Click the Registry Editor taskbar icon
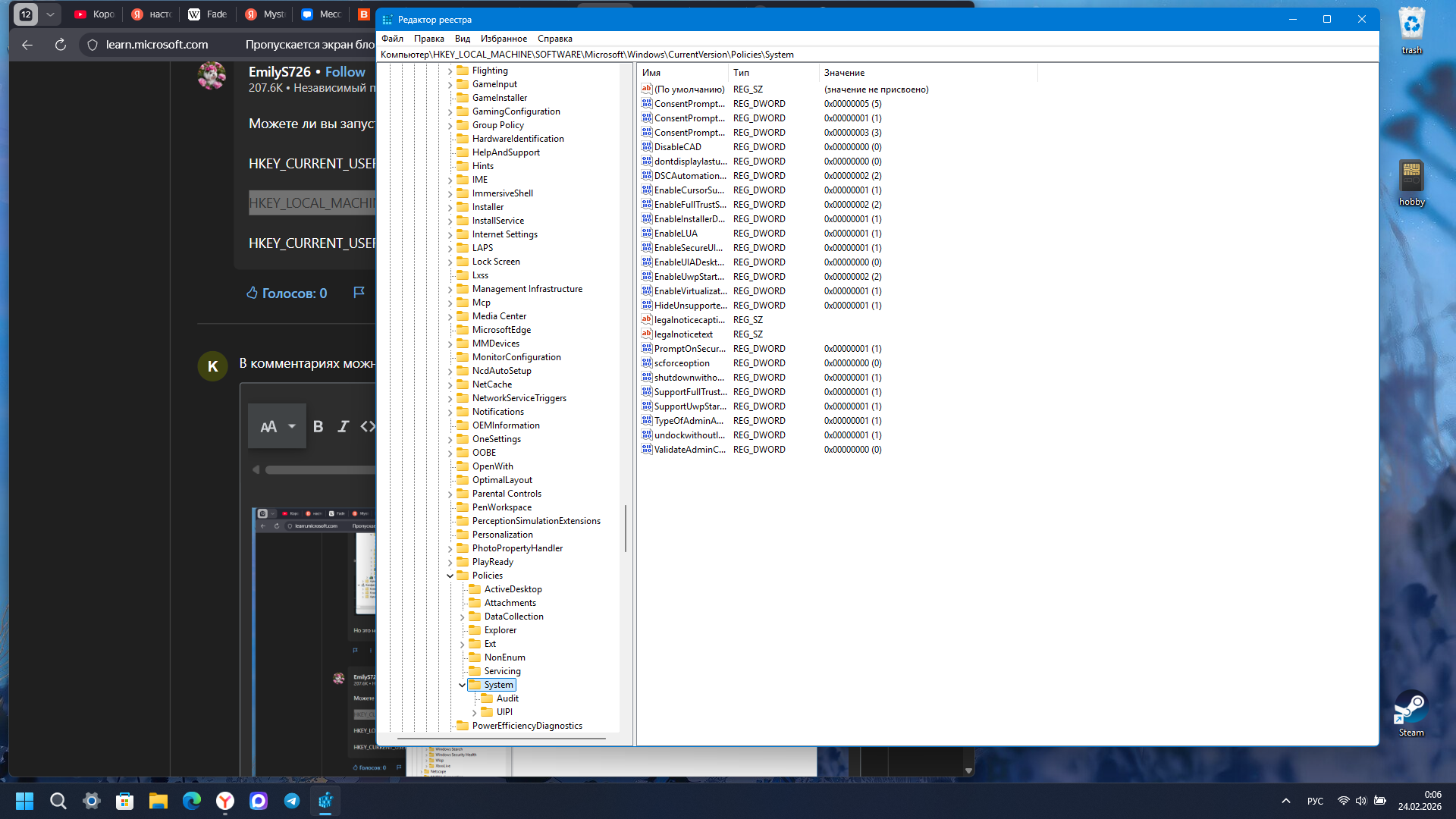The width and height of the screenshot is (1456, 819). click(x=325, y=801)
